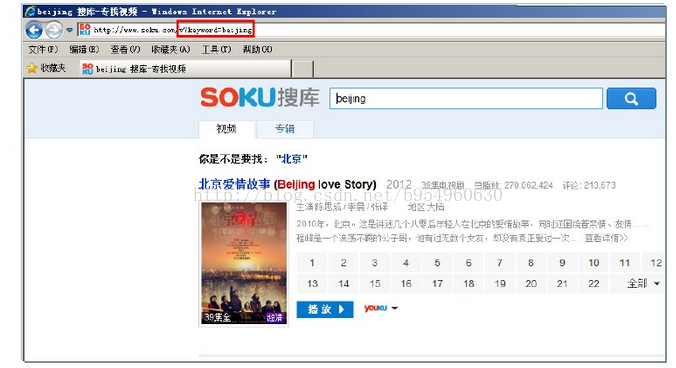The width and height of the screenshot is (676, 368).
Task: Click the address bar URL field
Action: point(372,30)
